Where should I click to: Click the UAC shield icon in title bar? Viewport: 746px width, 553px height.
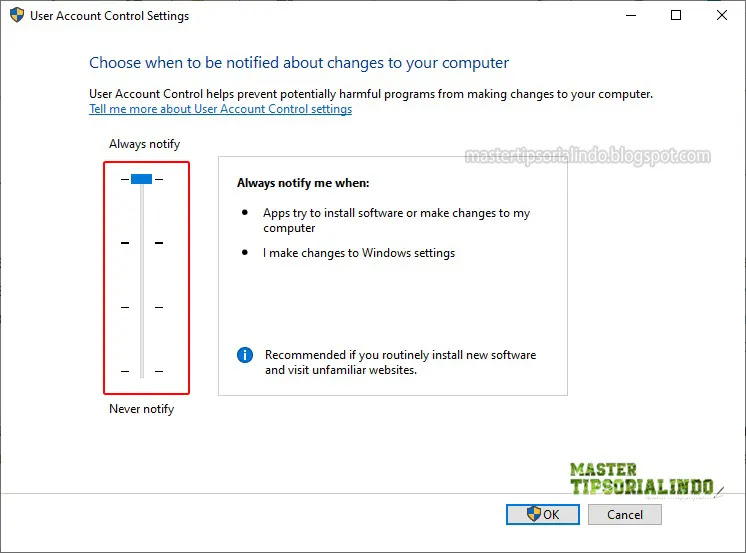tap(17, 15)
